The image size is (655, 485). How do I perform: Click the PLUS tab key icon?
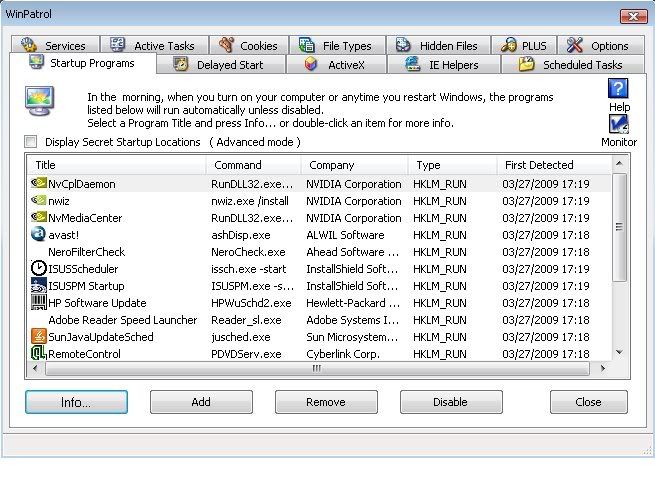tap(508, 45)
